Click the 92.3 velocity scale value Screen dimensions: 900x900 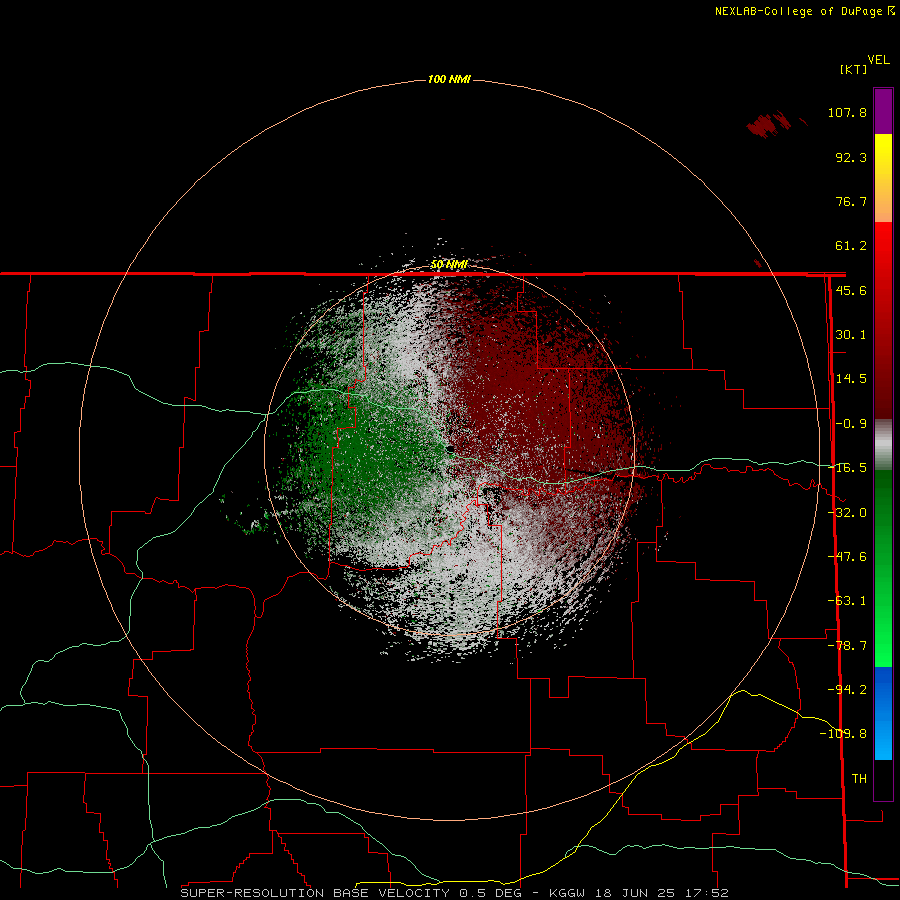click(851, 157)
